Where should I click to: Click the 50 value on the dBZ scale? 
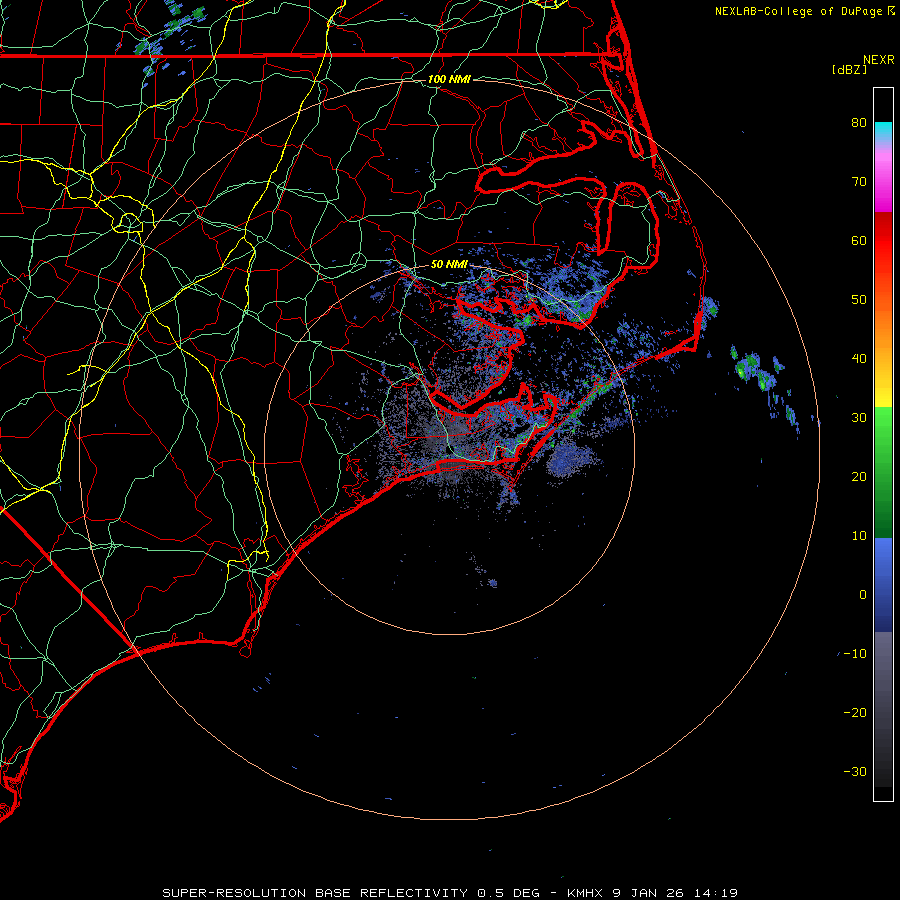[859, 300]
